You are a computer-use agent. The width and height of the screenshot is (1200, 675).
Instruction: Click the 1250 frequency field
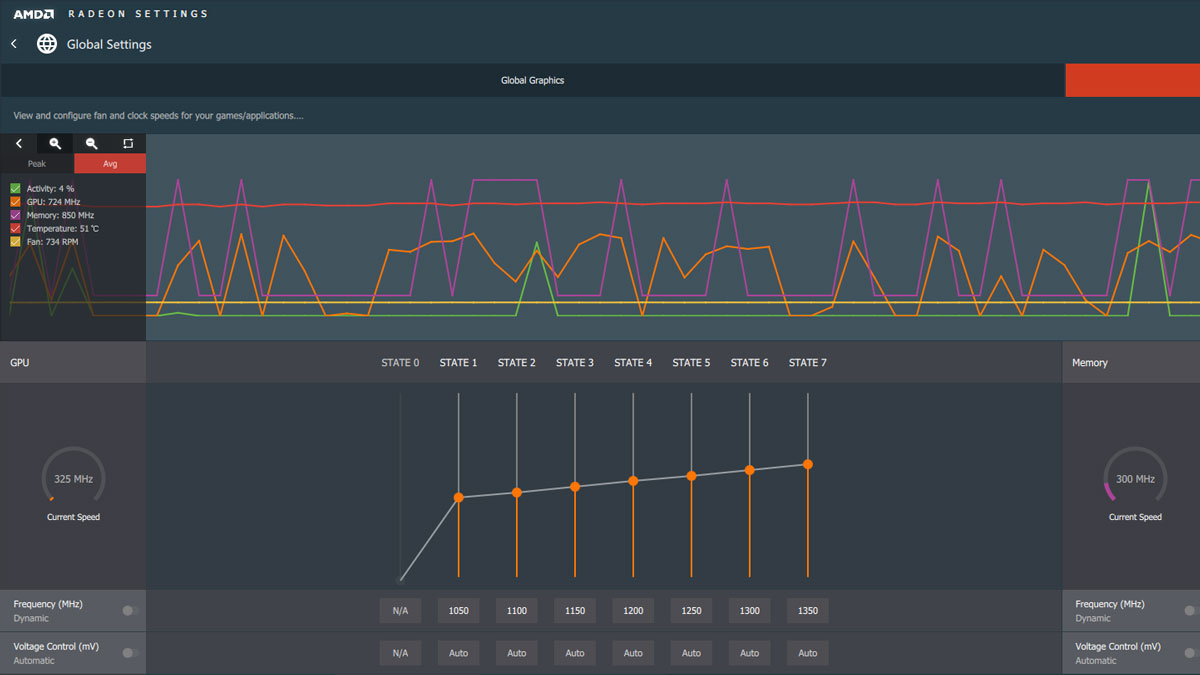pos(691,611)
